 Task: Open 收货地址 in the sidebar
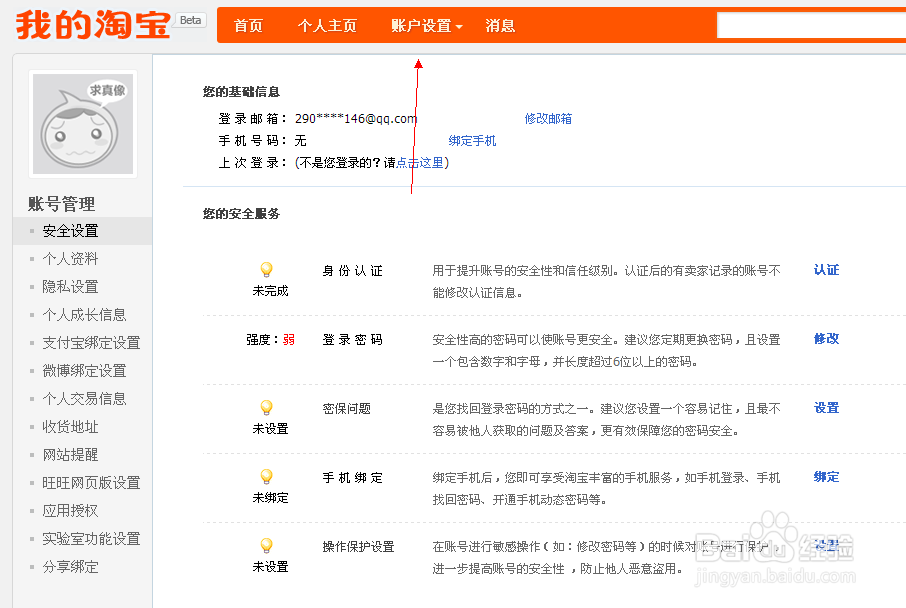[x=70, y=427]
